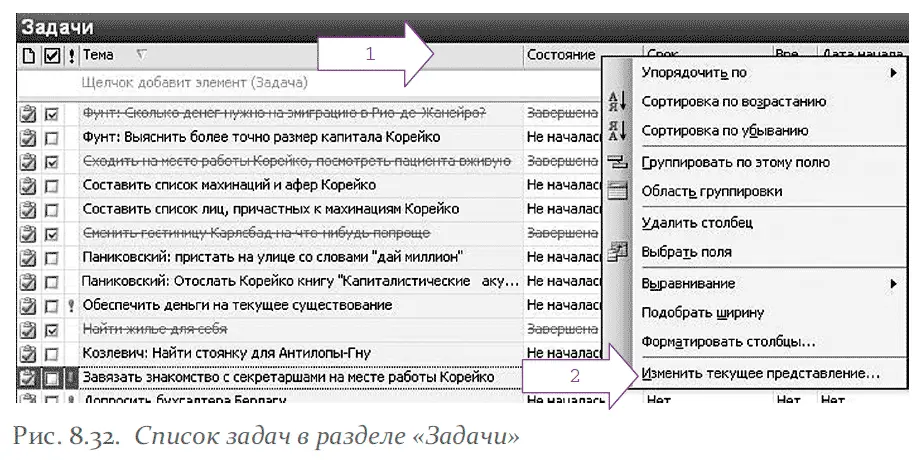Screen dimensions: 924x460
Task: Select 'Область группировки' menu item
Action: (x=753, y=191)
